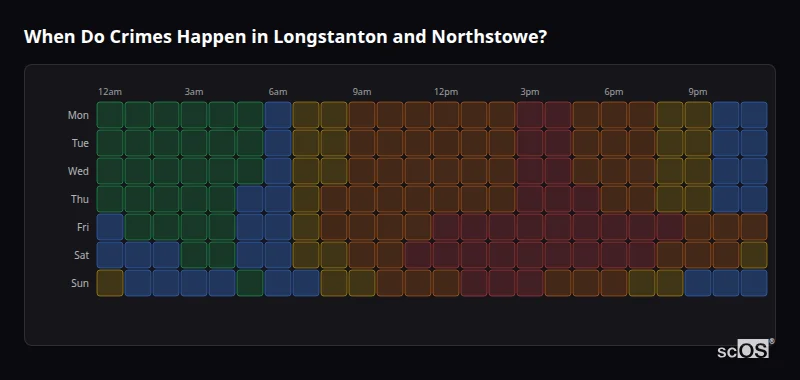Select the Friday 9pm orange cell
800x380 pixels.
pyautogui.click(x=698, y=227)
